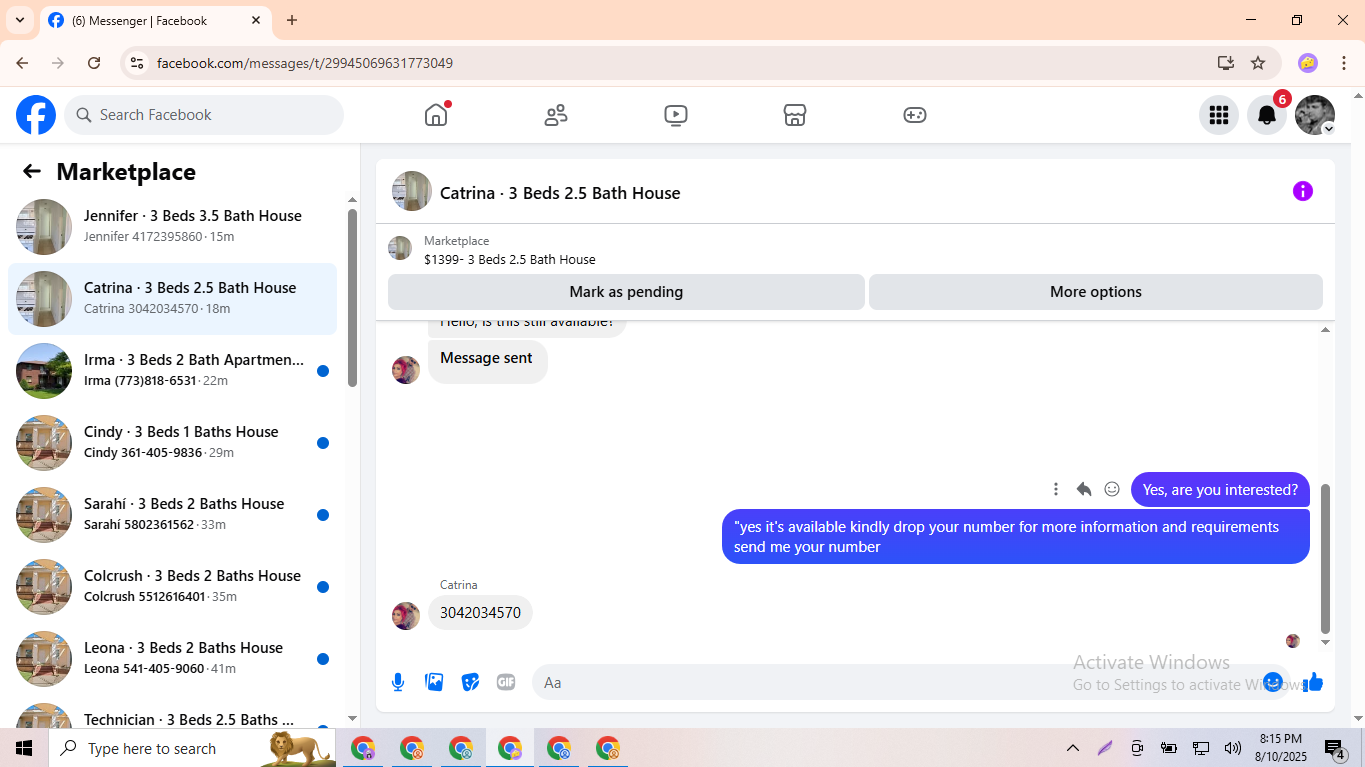Click the Aa message input field
The width and height of the screenshot is (1365, 767).
pos(895,682)
